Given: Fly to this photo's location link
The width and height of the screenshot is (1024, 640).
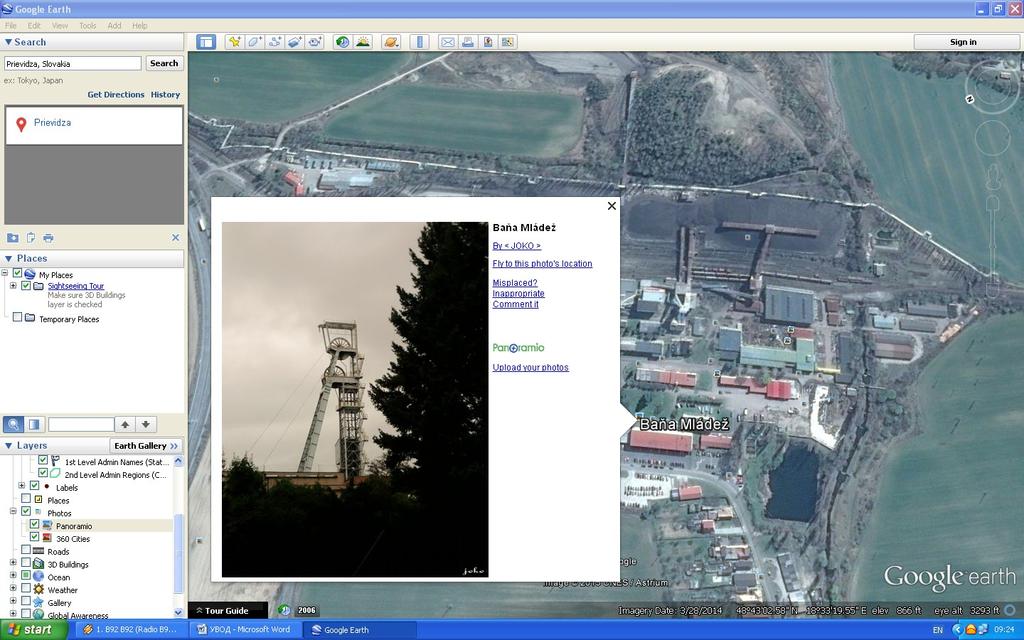Looking at the screenshot, I should click(x=542, y=264).
